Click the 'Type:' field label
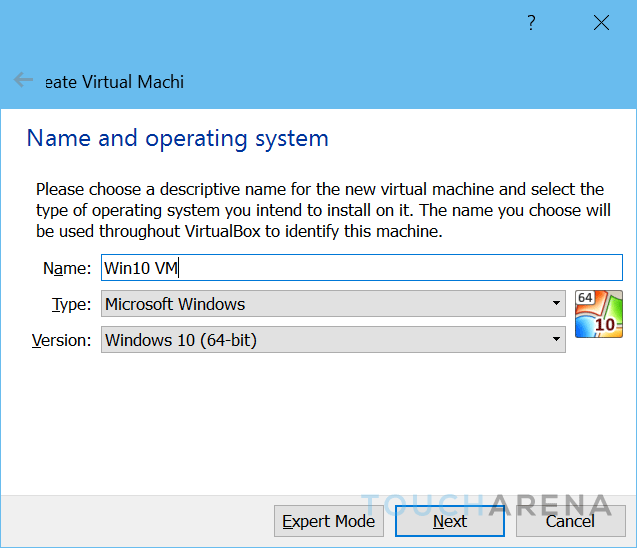The width and height of the screenshot is (637, 548). pos(72,304)
